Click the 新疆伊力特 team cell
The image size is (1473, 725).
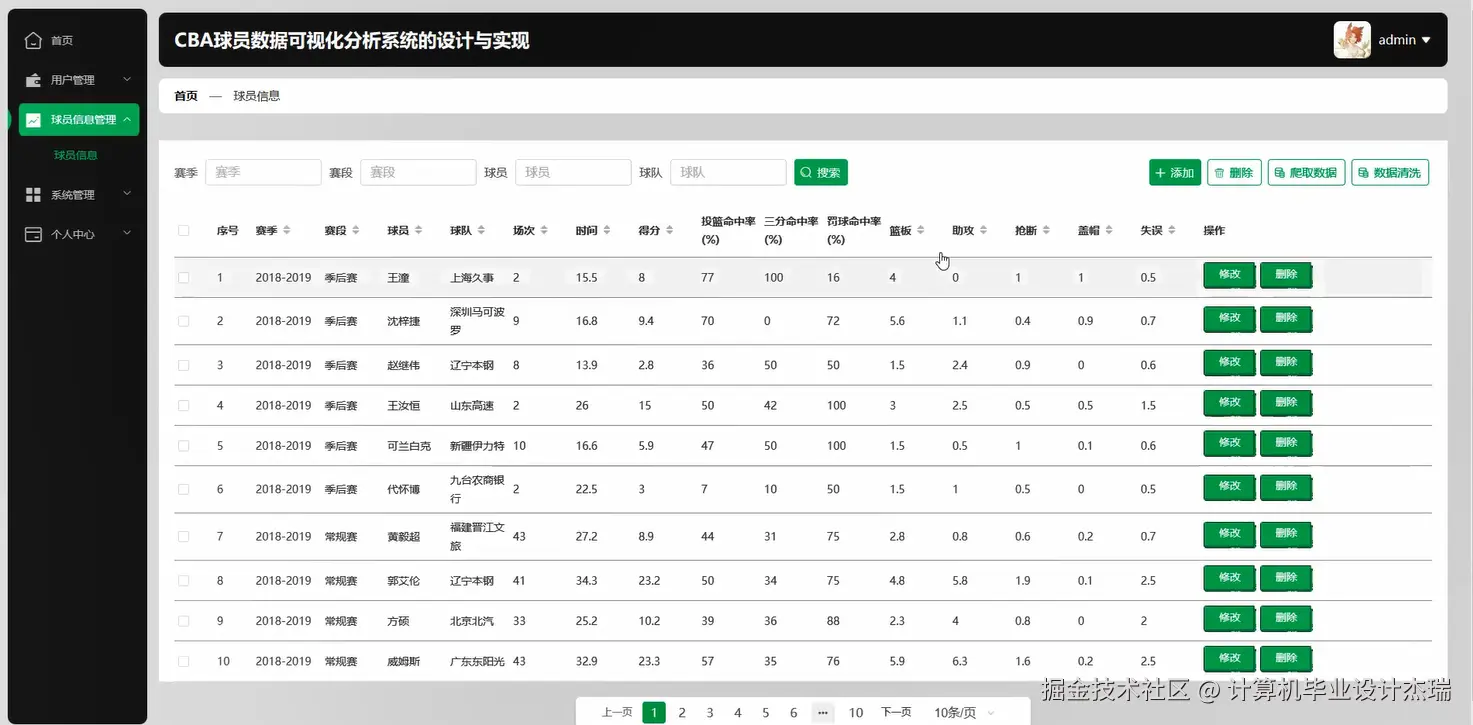[477, 446]
